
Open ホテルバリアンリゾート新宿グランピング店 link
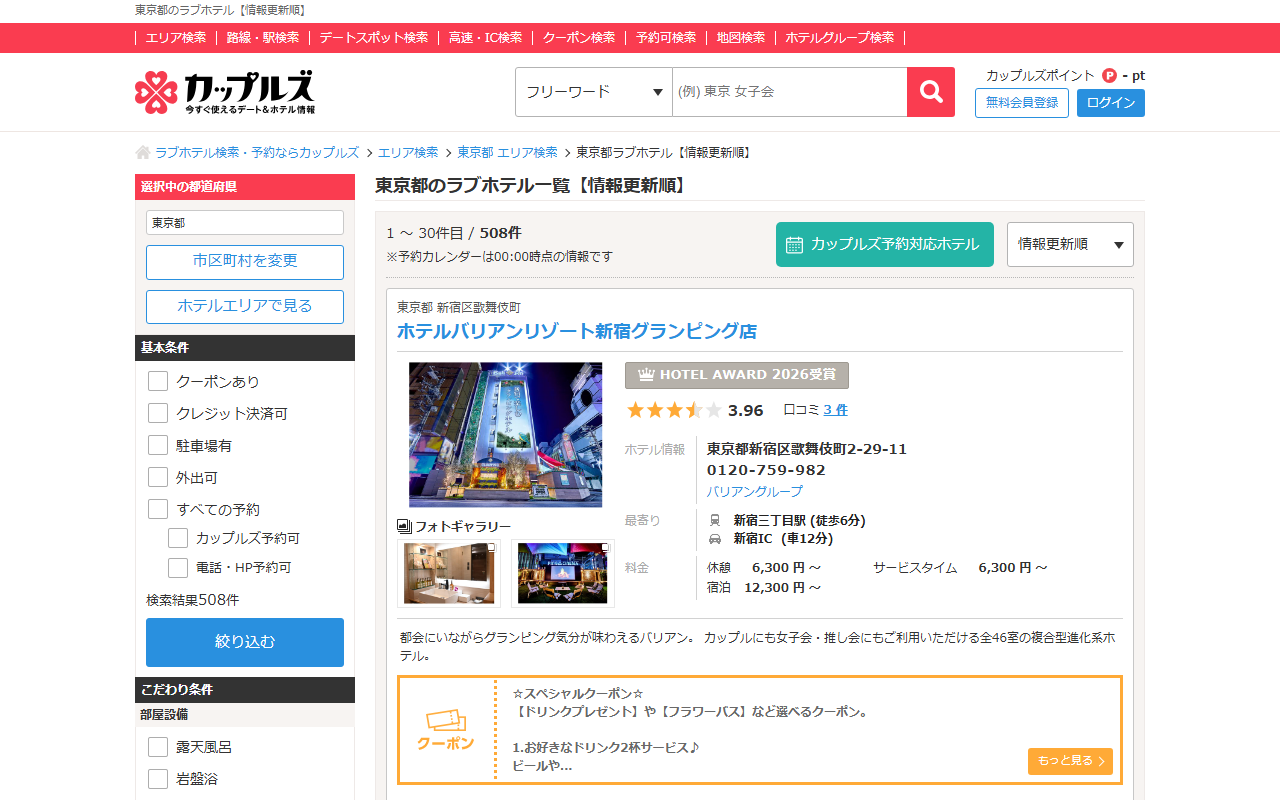(x=577, y=331)
